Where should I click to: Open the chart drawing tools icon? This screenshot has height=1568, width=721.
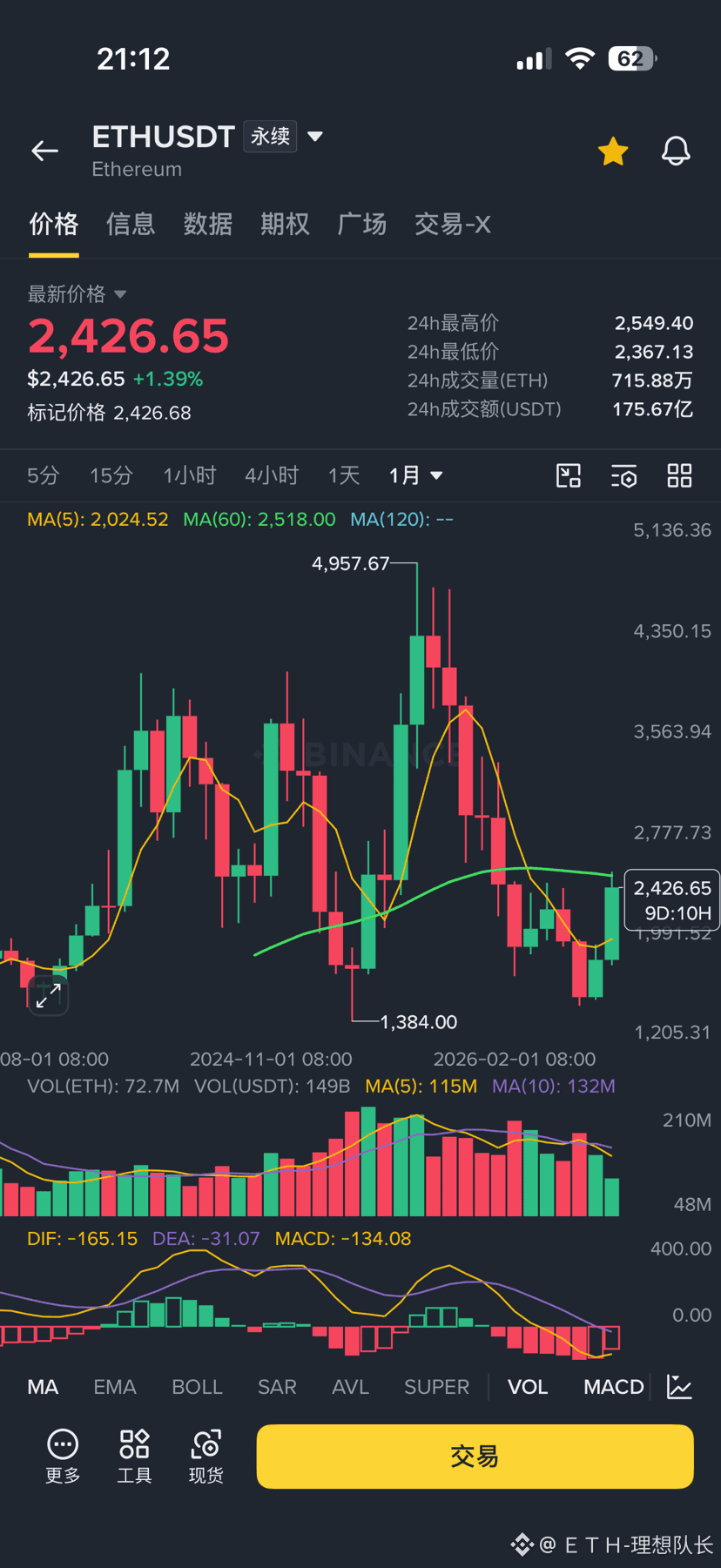569,475
